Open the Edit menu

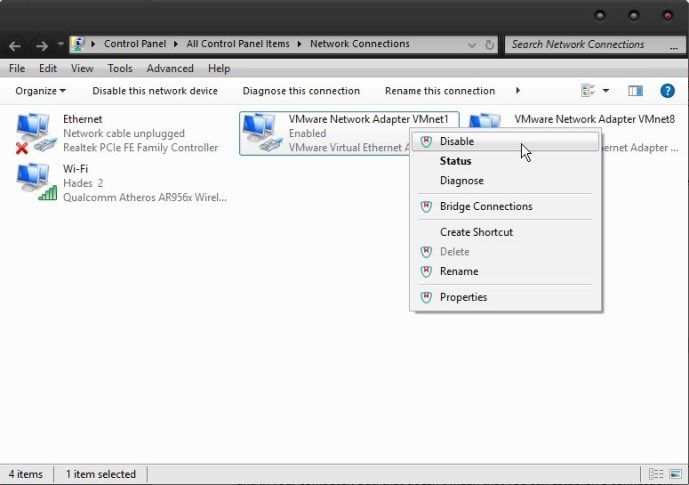pyautogui.click(x=47, y=69)
